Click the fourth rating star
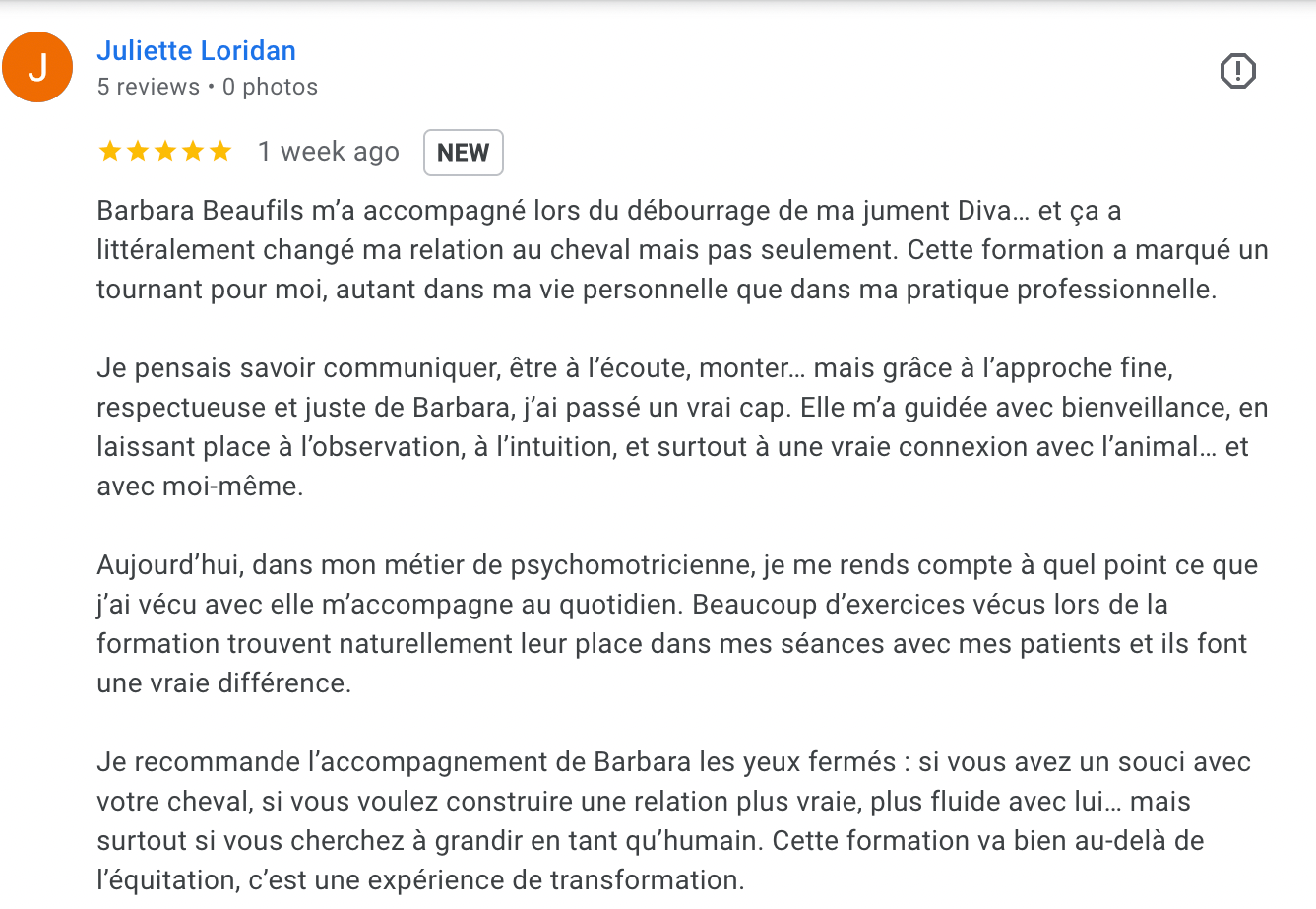 tap(192, 151)
